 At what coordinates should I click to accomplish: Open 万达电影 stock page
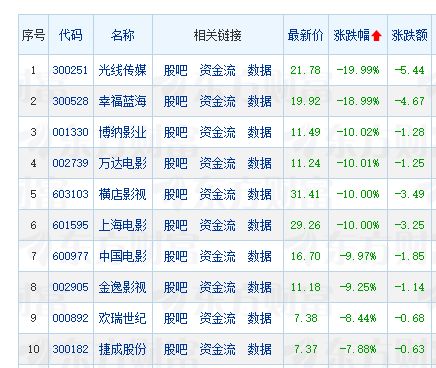pos(122,163)
